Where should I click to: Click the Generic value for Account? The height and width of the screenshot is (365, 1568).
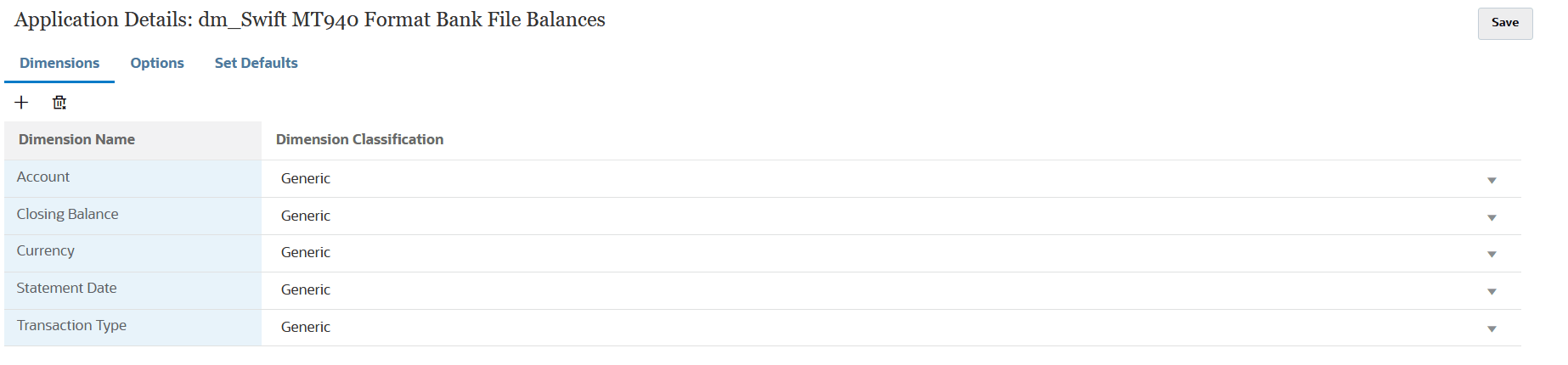(x=306, y=179)
